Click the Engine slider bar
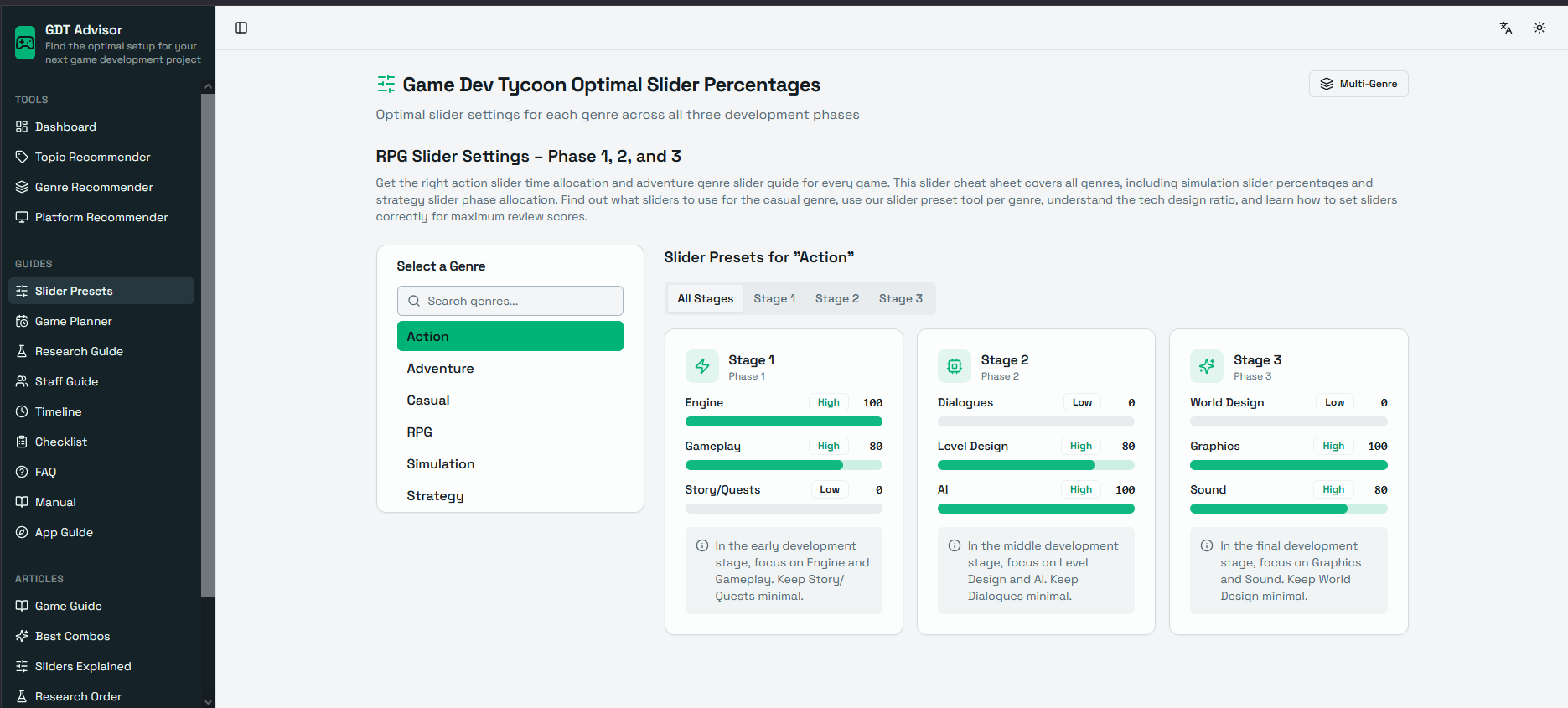The width and height of the screenshot is (1568, 708). pyautogui.click(x=784, y=421)
